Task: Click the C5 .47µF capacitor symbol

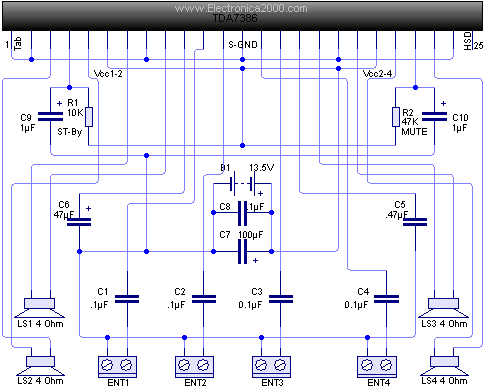Action: click(x=415, y=222)
